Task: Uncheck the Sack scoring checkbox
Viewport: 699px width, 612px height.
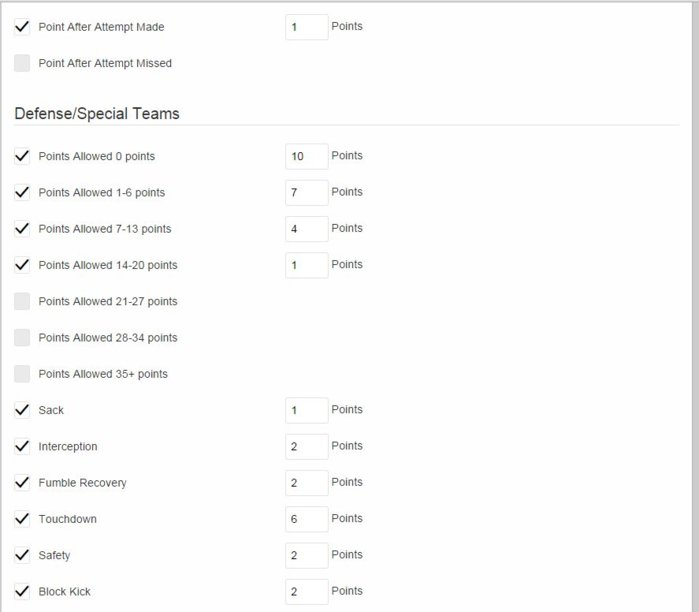Action: coord(22,410)
